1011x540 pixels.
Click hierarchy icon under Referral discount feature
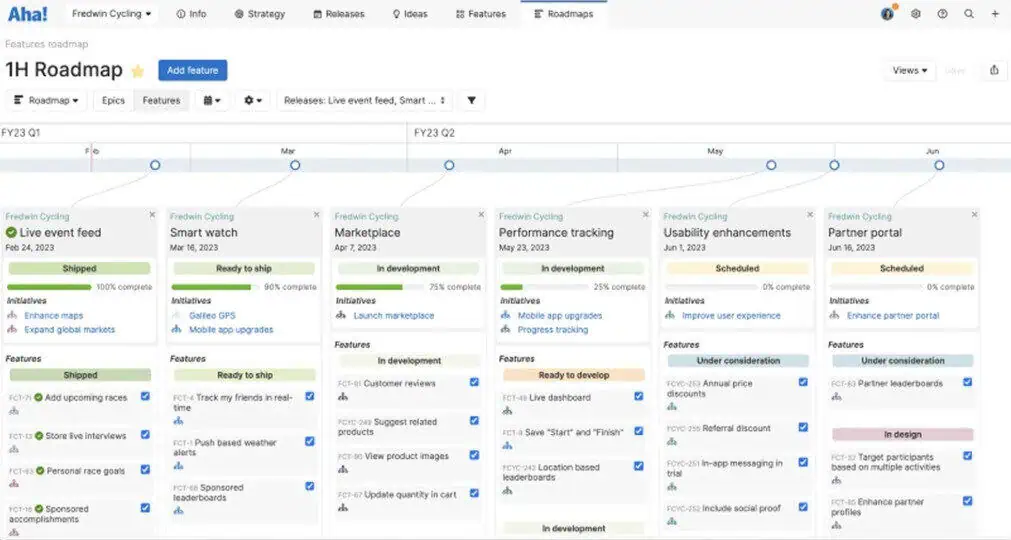coord(672,441)
